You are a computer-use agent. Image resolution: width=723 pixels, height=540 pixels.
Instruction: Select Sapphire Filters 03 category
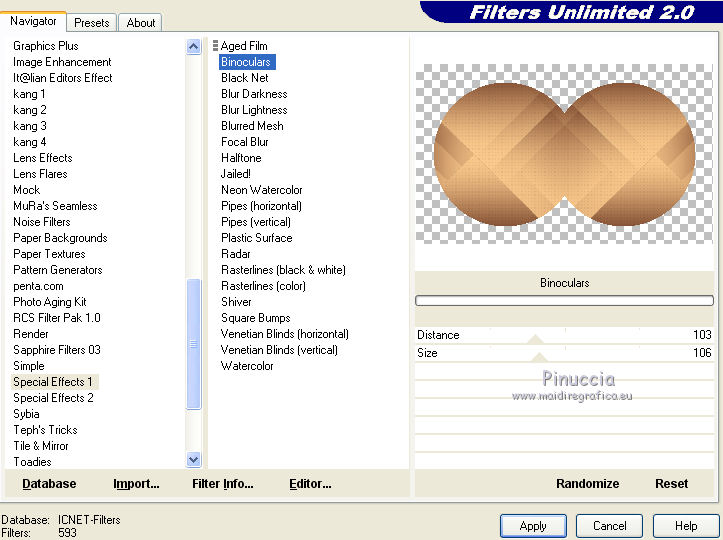point(57,350)
